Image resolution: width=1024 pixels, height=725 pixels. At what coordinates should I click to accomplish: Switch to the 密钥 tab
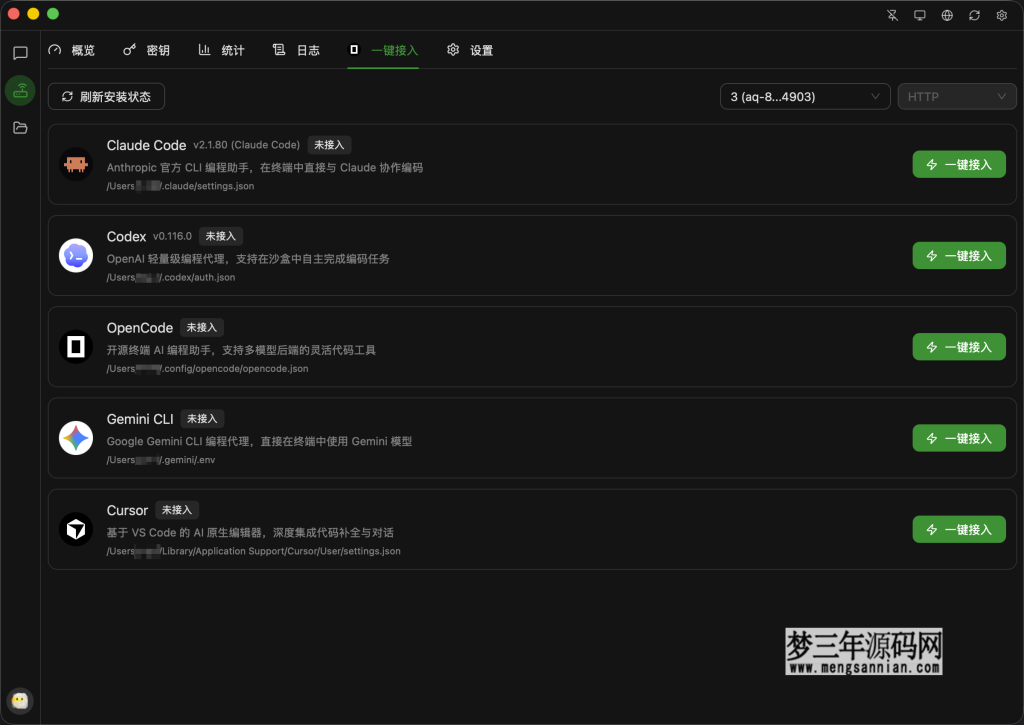pos(146,50)
